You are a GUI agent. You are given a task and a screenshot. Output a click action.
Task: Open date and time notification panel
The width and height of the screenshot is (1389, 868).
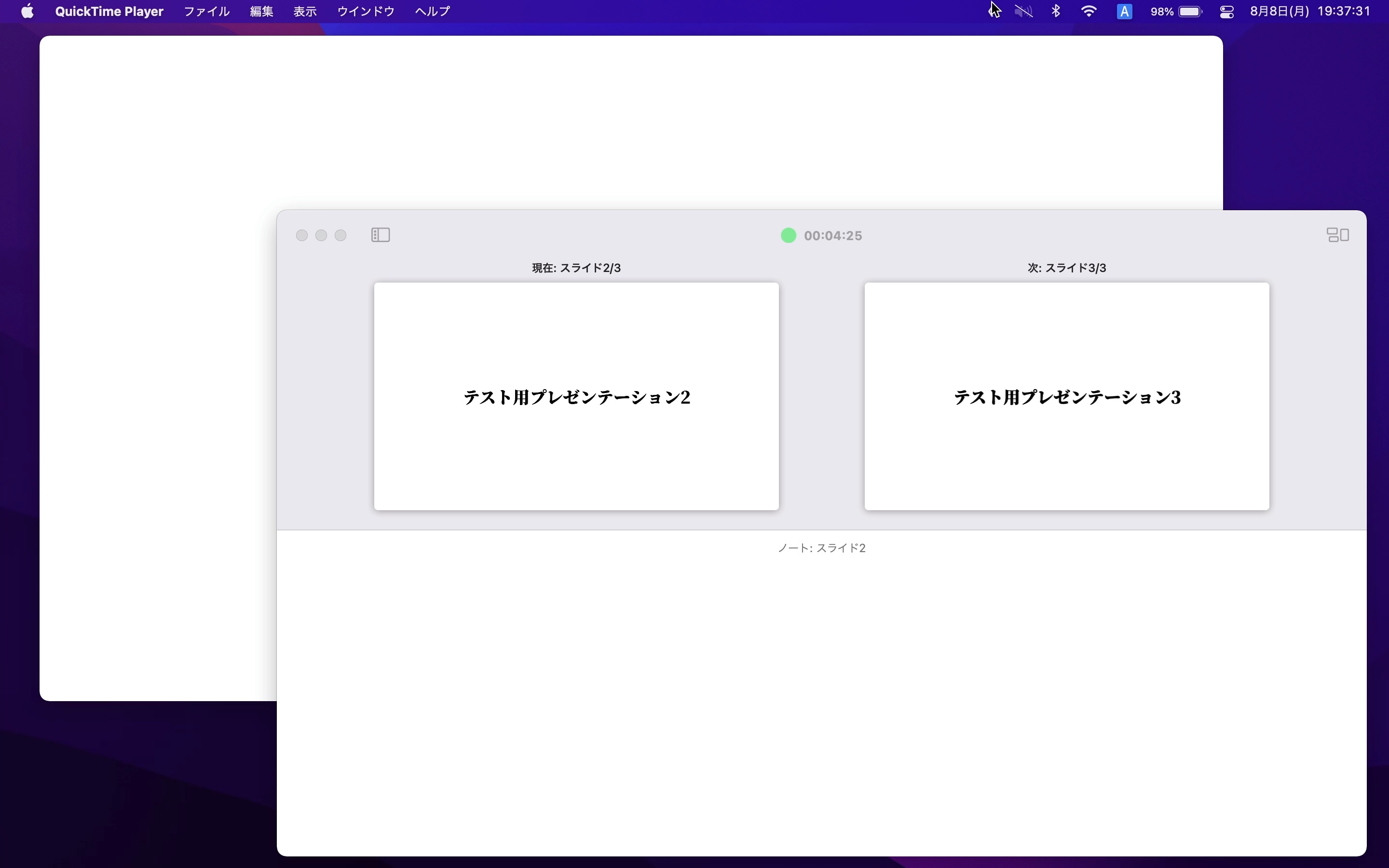tap(1310, 12)
